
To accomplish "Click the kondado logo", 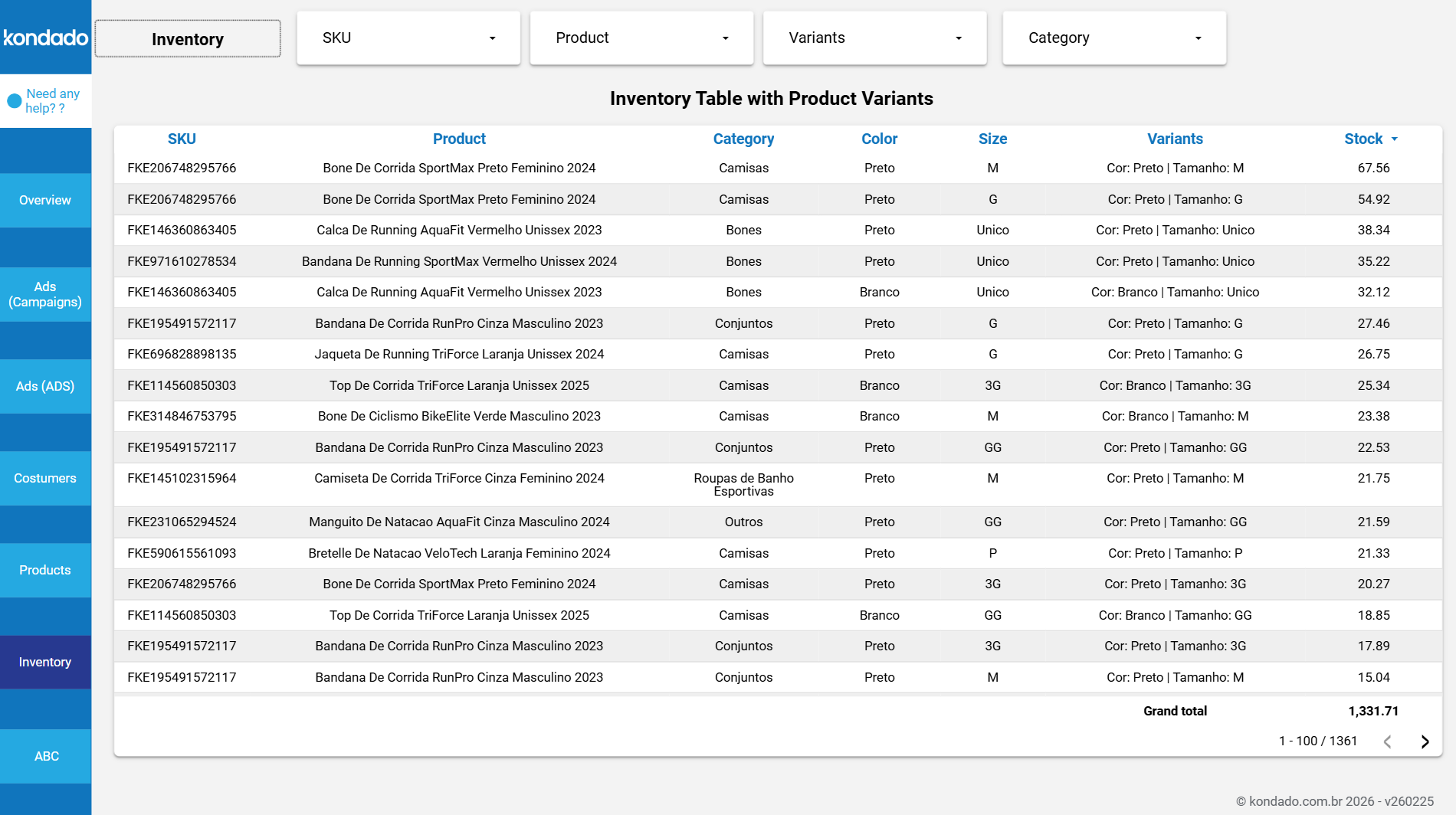I will coord(45,38).
